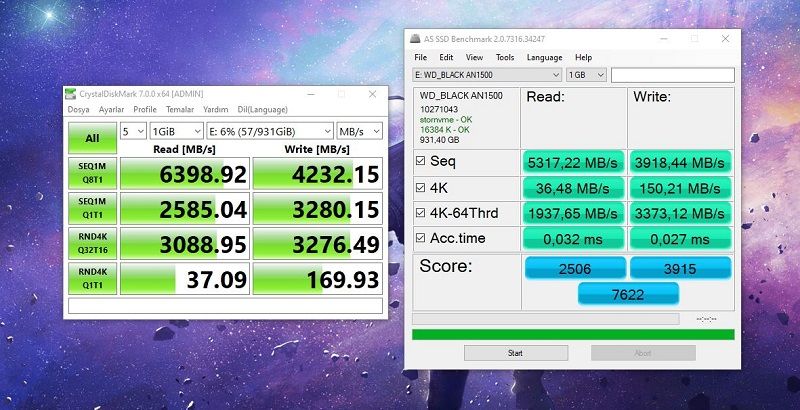Click the 150,21 MB/s 4K write value
The height and width of the screenshot is (410, 800).
point(680,188)
